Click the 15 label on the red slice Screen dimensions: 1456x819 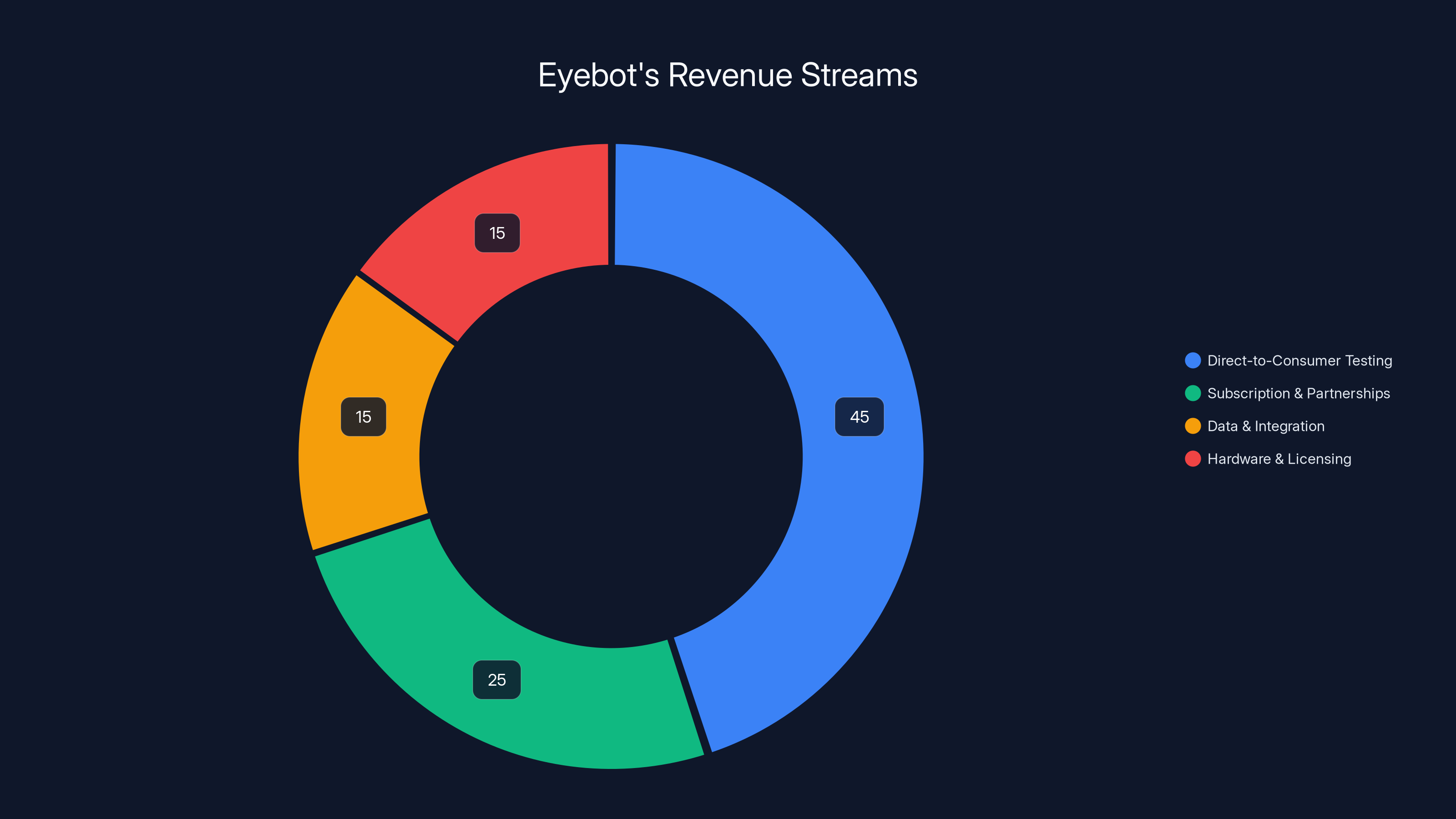coord(496,233)
